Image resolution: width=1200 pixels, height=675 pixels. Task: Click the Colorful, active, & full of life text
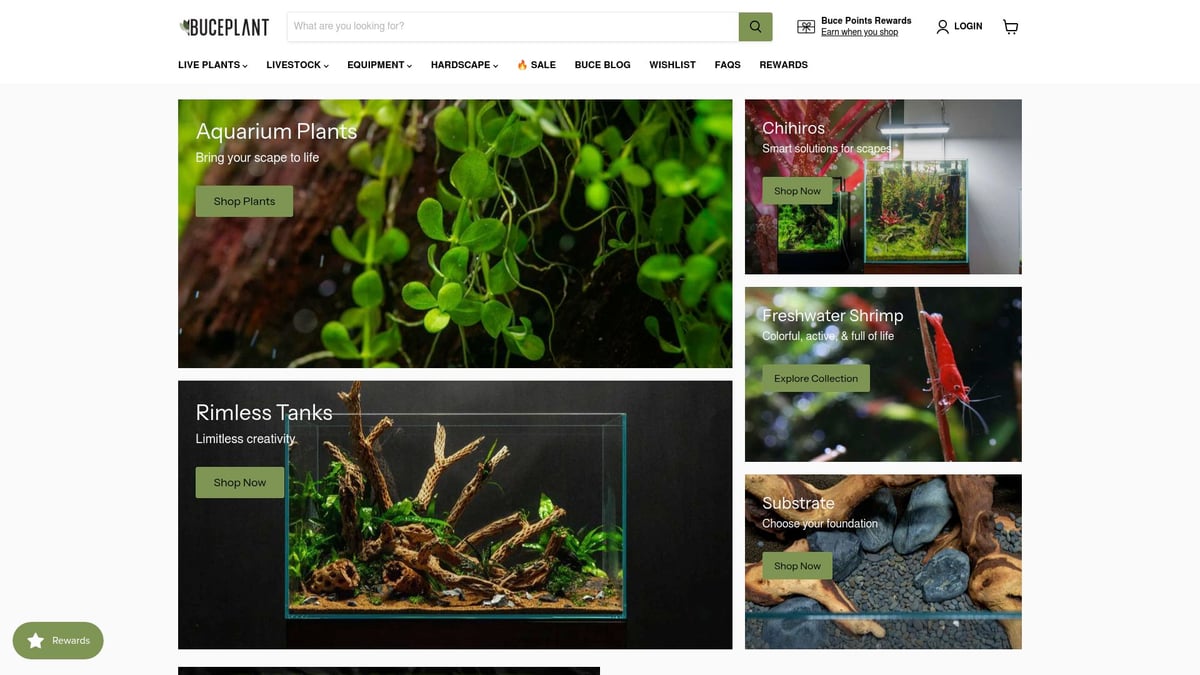point(828,336)
